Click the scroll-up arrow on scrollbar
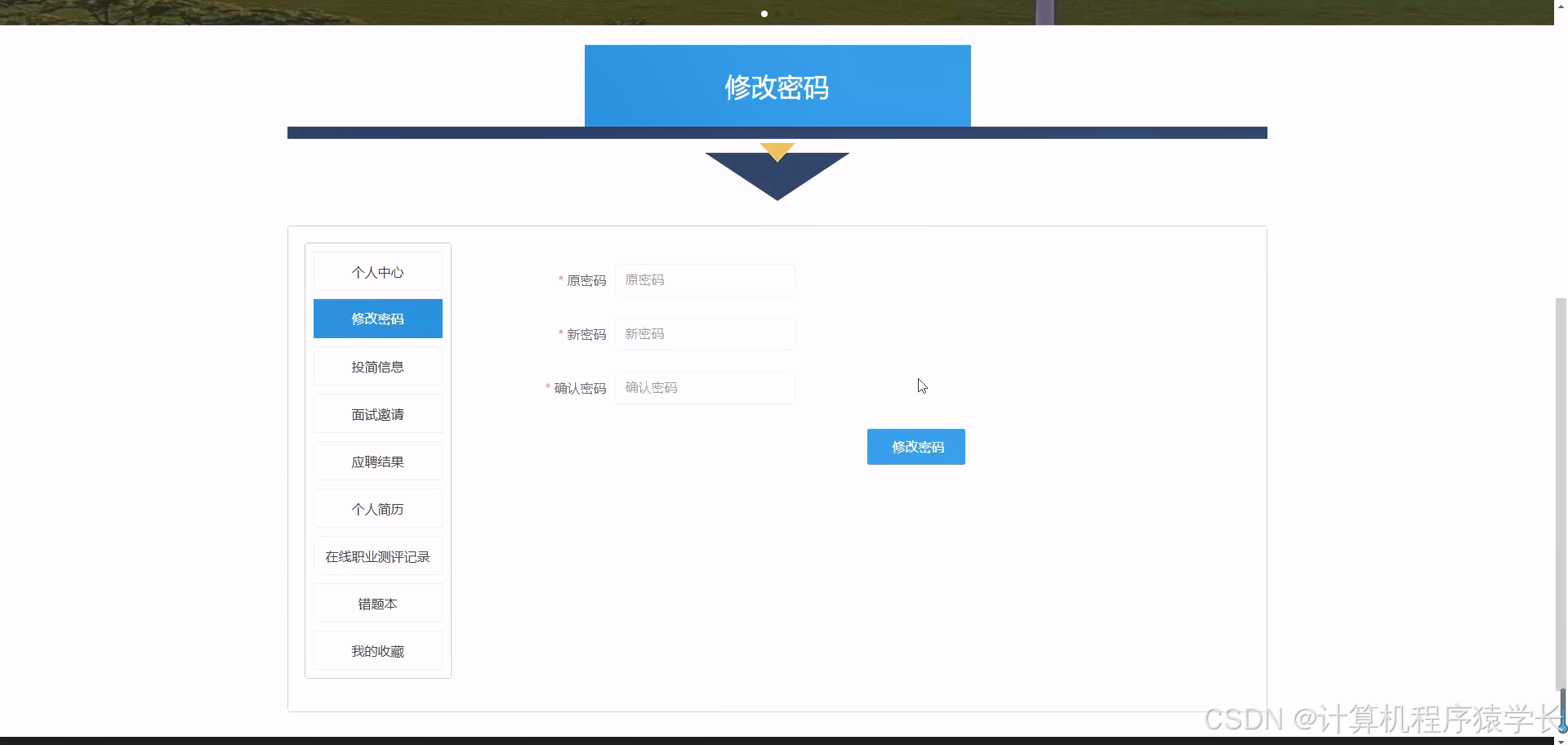This screenshot has height=745, width=1568. [x=1561, y=7]
